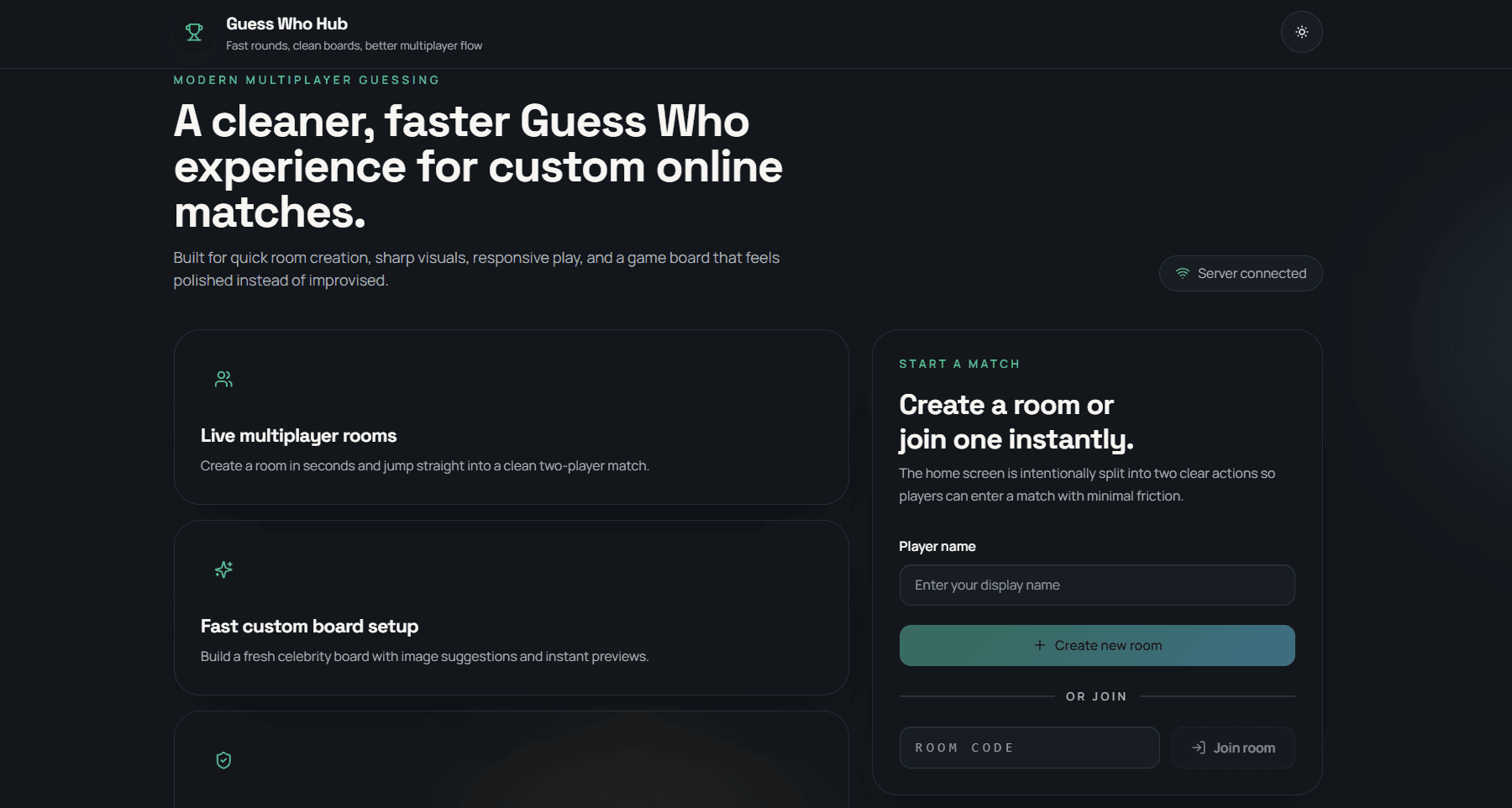Focus the Player name input field
The height and width of the screenshot is (808, 1512).
(1096, 585)
